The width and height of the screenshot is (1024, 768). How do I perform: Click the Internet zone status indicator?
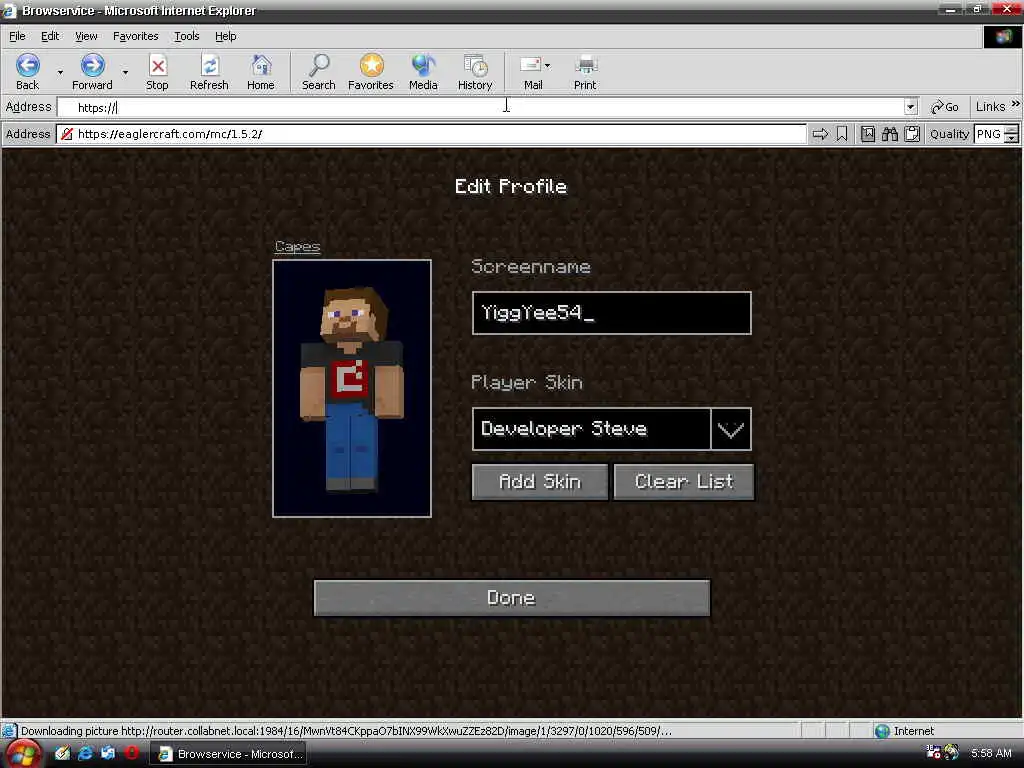(904, 731)
